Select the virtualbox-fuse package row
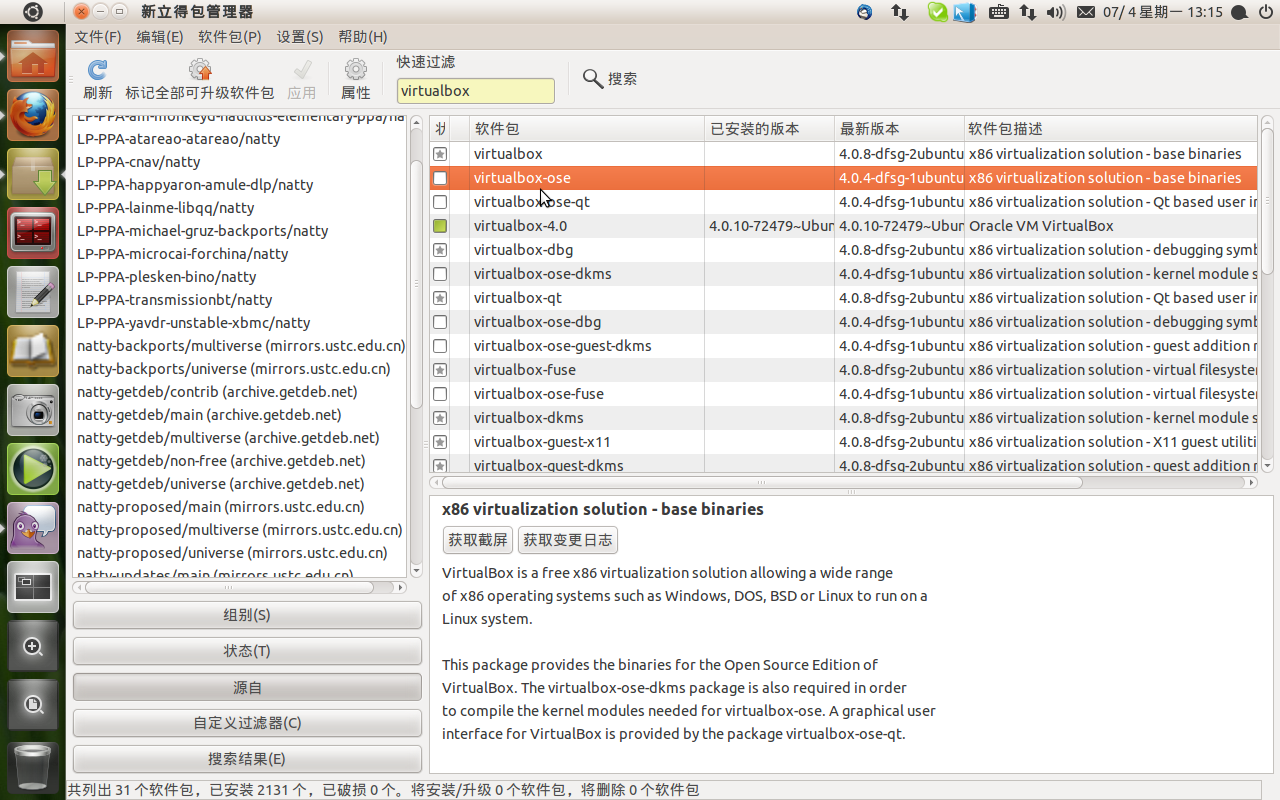The image size is (1280, 800). [843, 370]
